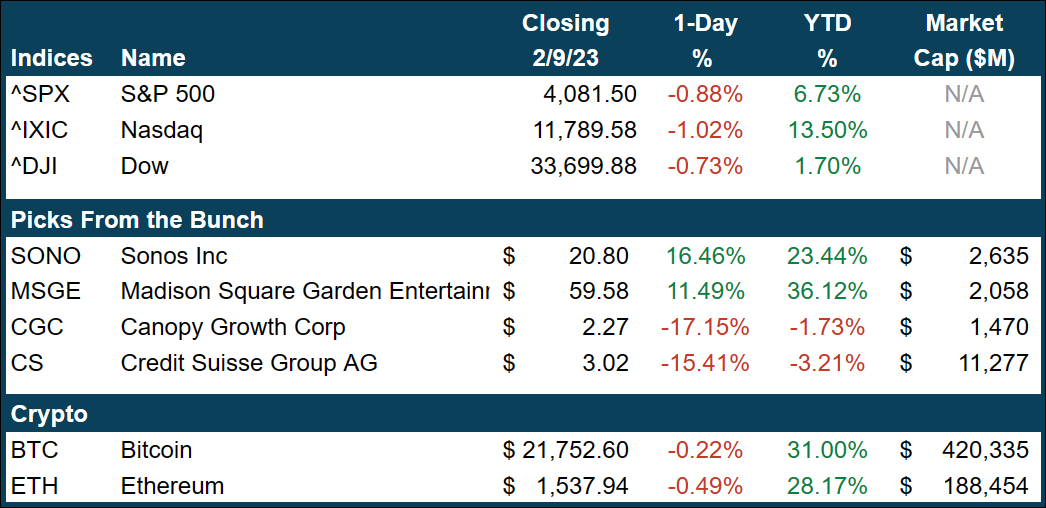Select the Nasdaq index name
This screenshot has width=1046, height=508.
point(152,130)
